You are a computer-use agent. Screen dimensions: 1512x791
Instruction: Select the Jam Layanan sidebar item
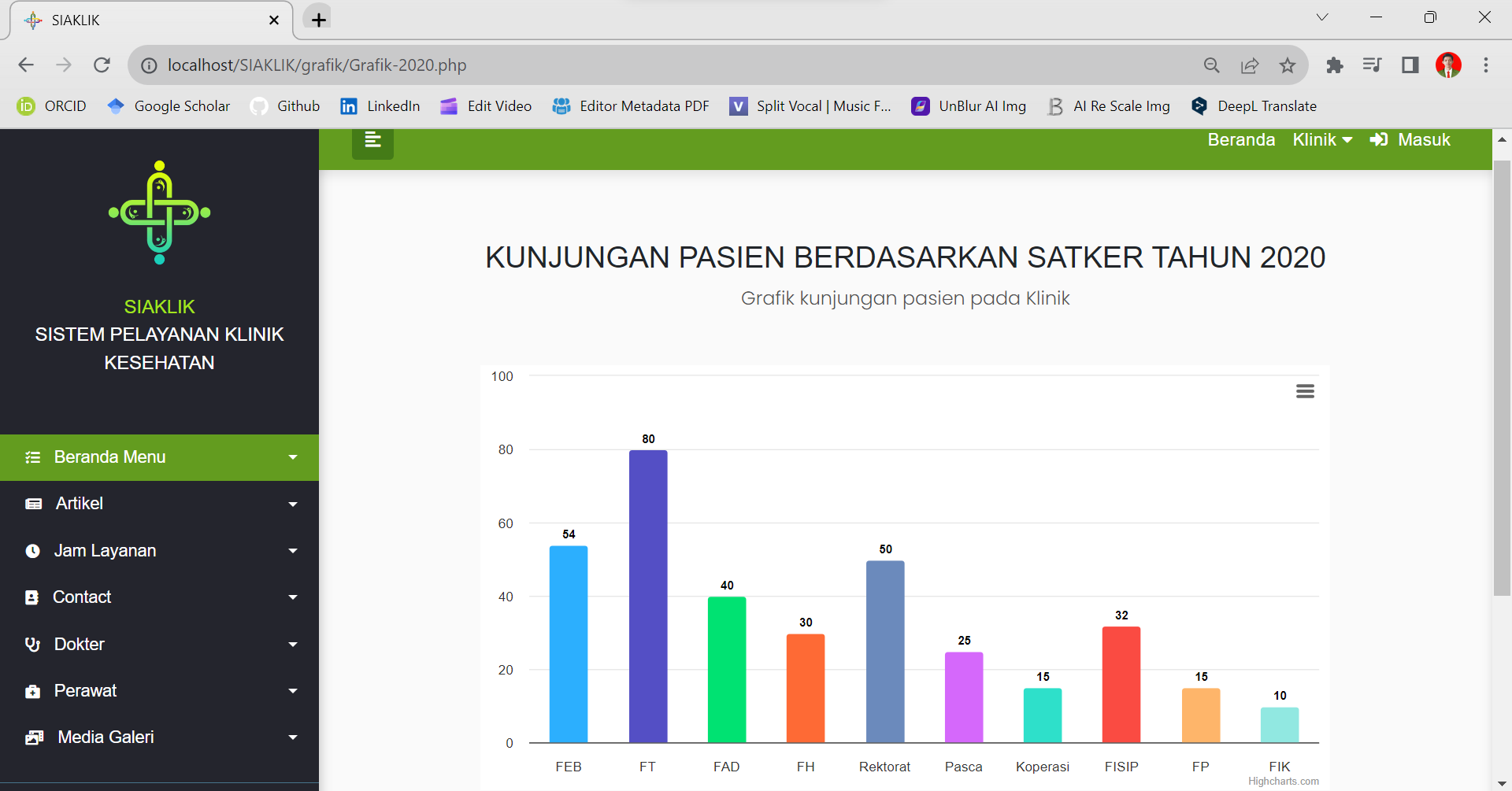tap(159, 551)
